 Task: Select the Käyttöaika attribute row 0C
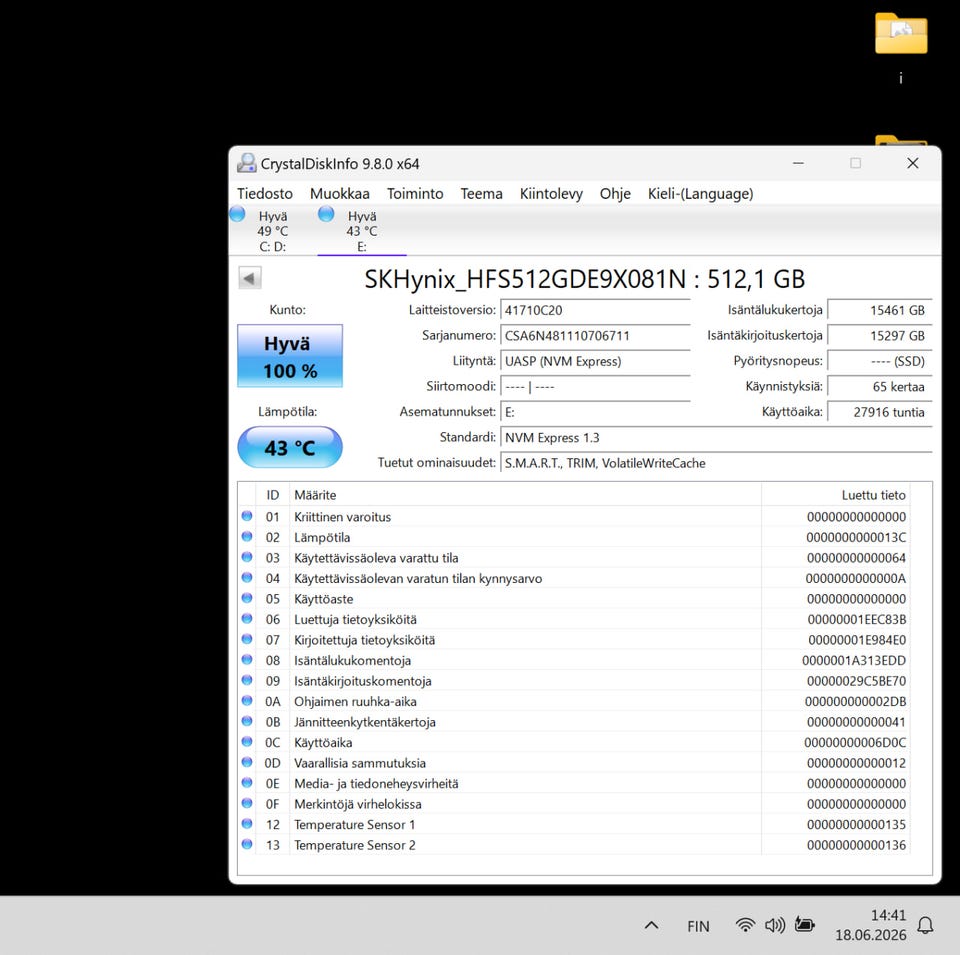(574, 742)
